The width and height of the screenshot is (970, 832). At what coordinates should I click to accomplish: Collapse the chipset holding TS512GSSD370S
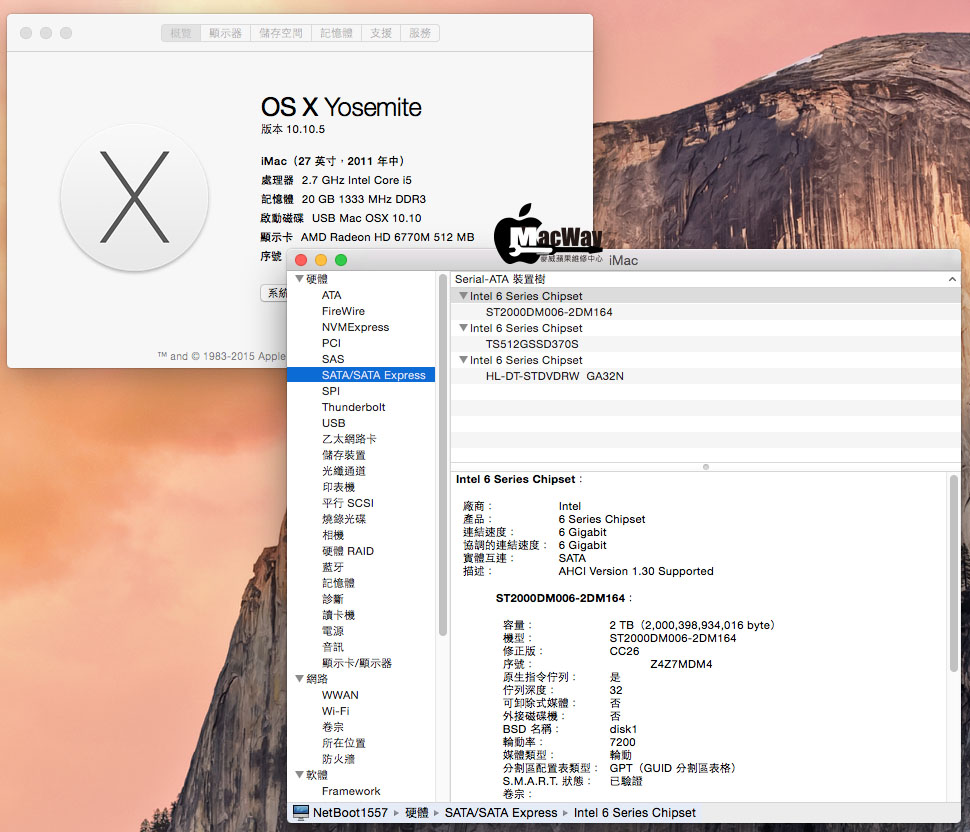(x=463, y=328)
